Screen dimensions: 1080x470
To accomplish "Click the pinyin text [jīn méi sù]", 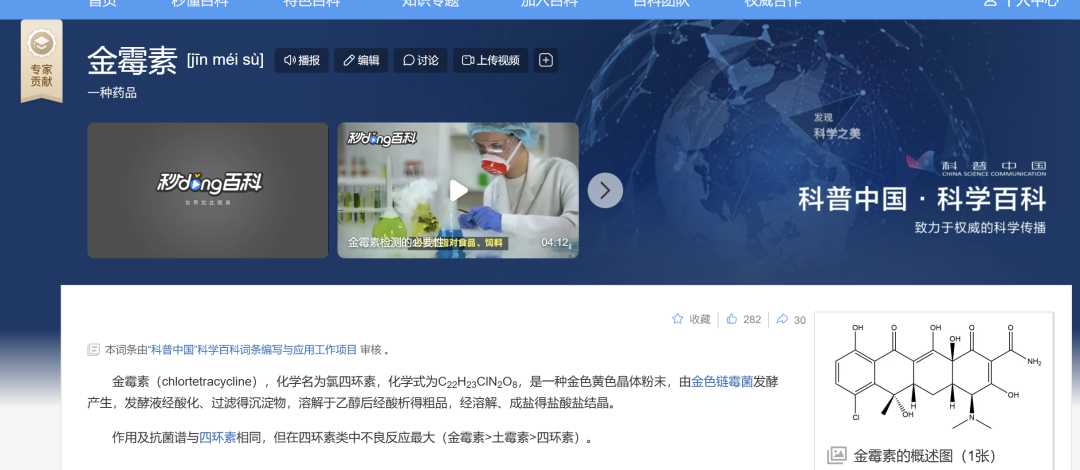I will pos(225,60).
